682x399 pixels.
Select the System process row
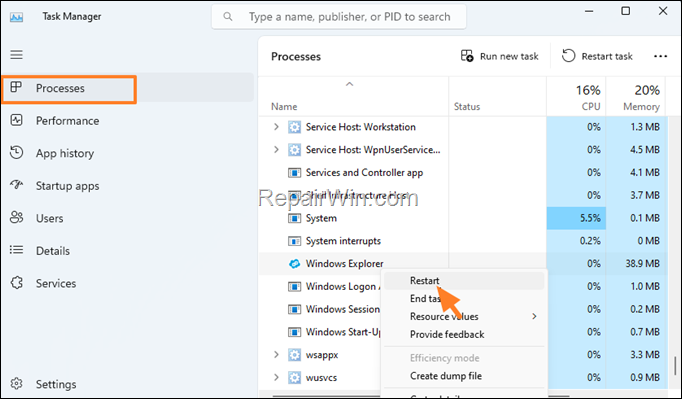click(463, 218)
